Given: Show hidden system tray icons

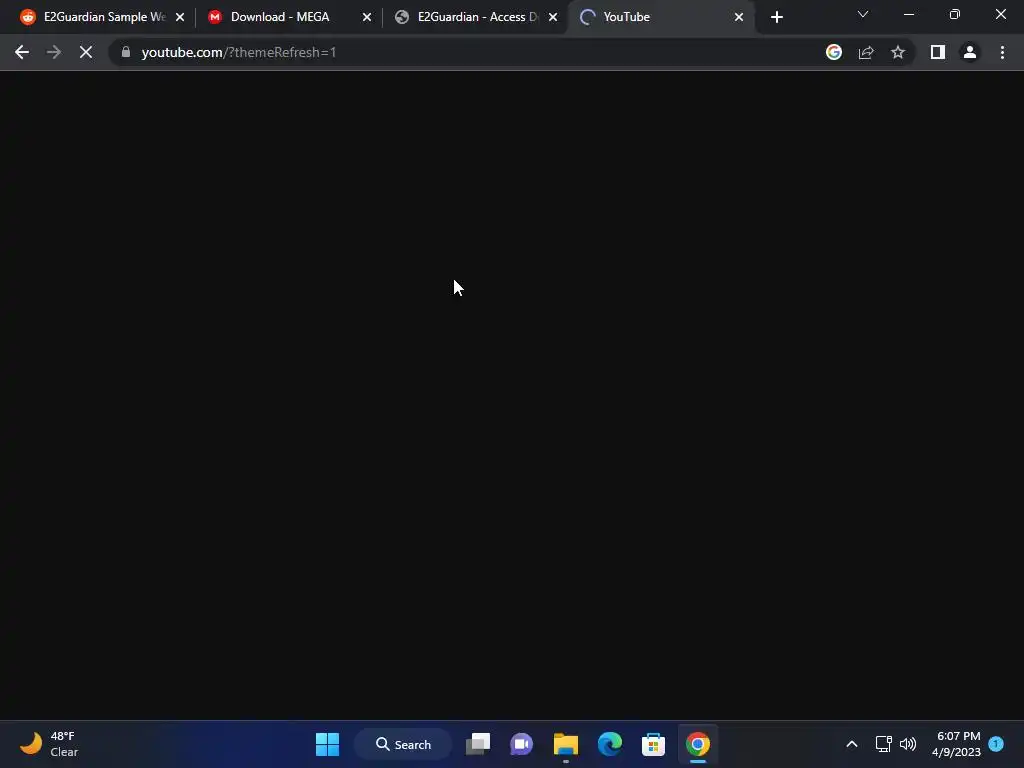Looking at the screenshot, I should [x=852, y=744].
